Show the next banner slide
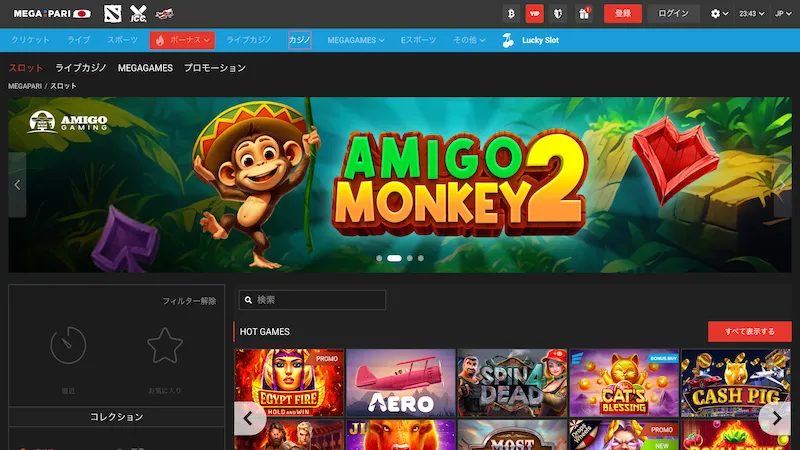This screenshot has width=800, height=450. pos(783,185)
